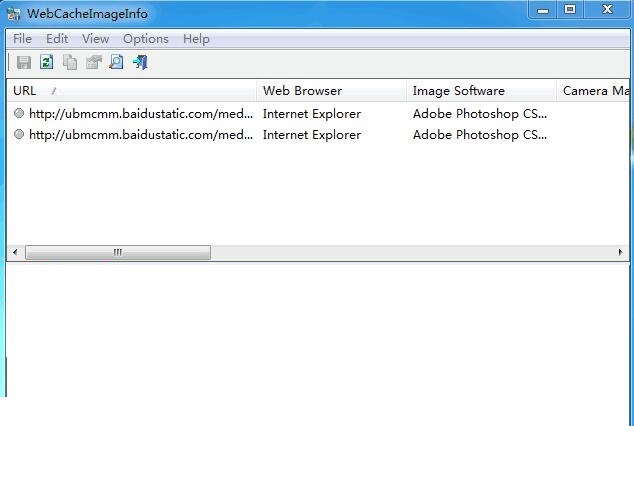Viewport: 634px width, 479px height.
Task: Open the Options menu
Action: coord(146,38)
